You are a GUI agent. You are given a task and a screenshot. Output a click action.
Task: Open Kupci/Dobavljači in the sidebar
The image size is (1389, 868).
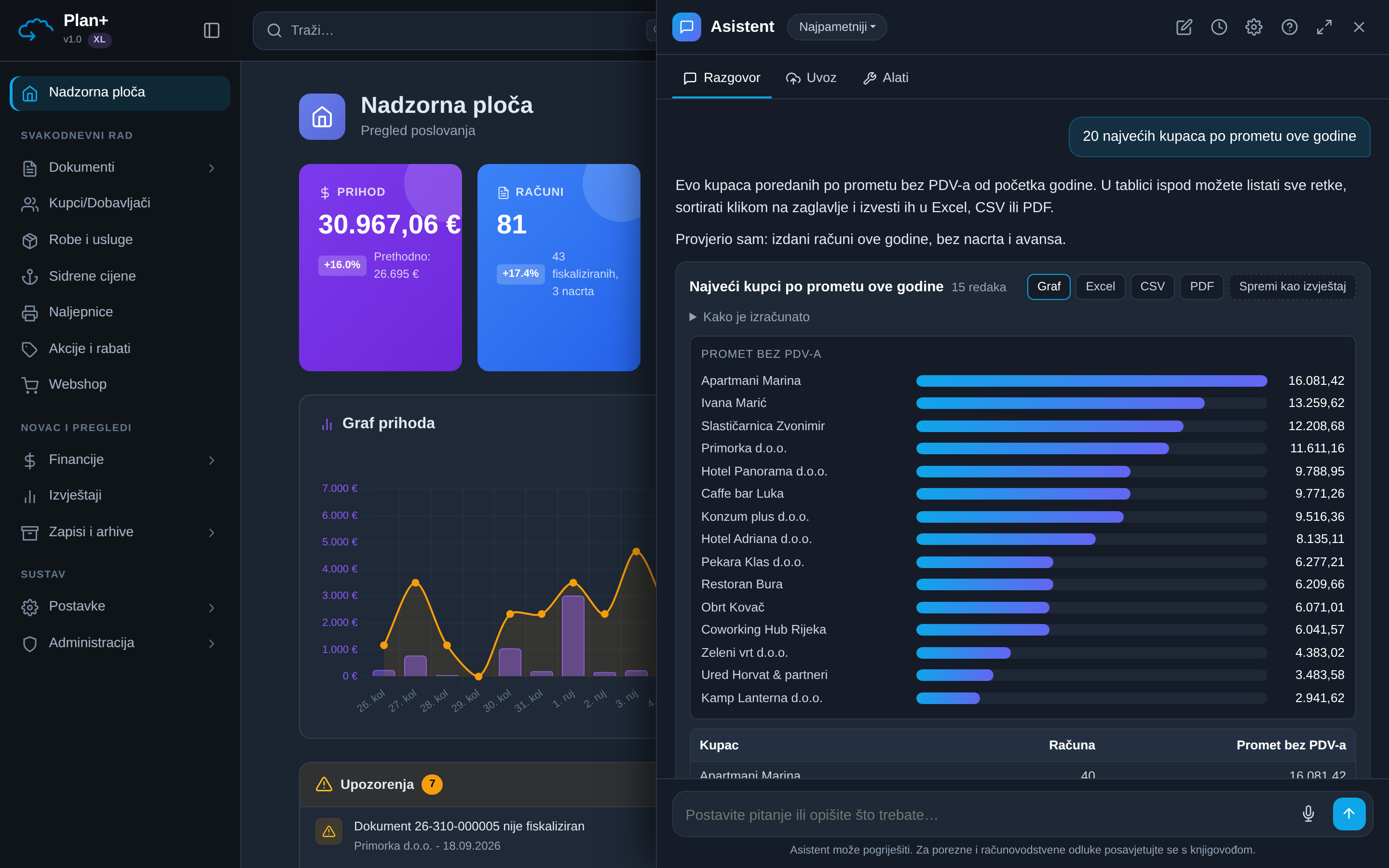click(120, 203)
